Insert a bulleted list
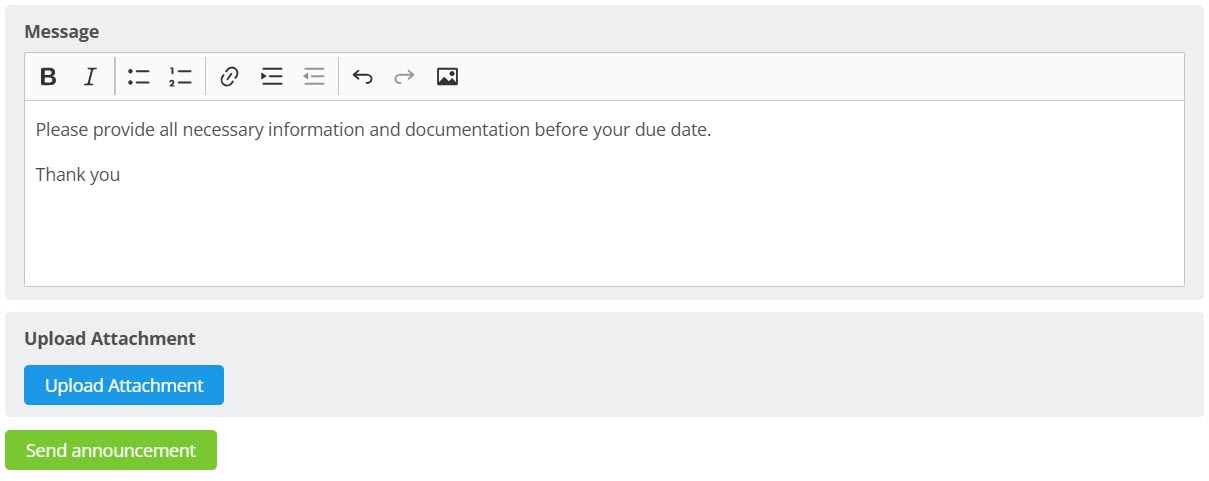 (139, 77)
